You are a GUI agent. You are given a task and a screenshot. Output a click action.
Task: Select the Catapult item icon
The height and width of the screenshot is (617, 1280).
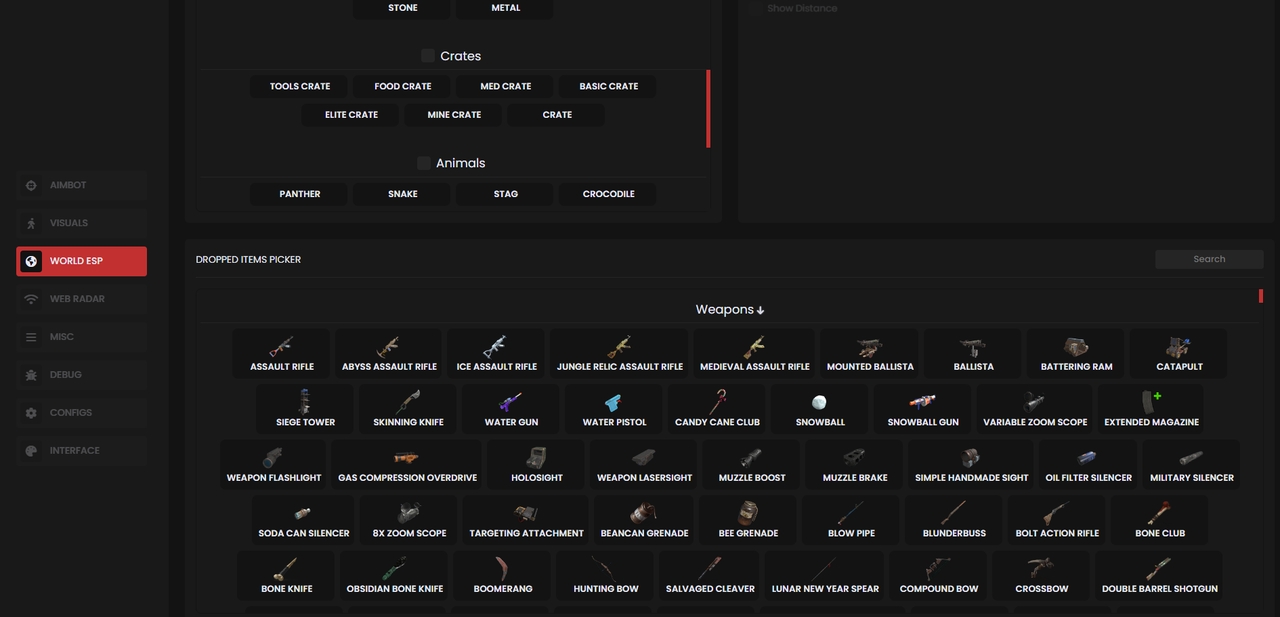(1179, 347)
